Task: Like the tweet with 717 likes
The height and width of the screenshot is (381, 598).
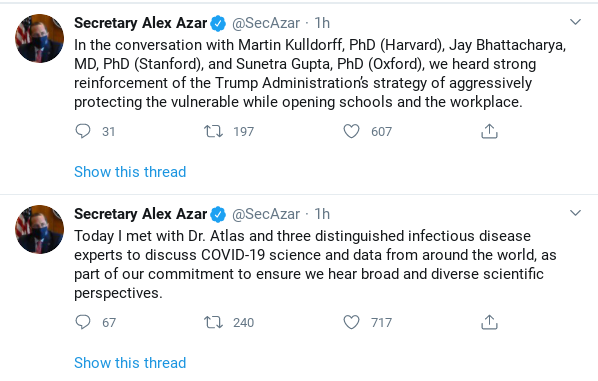Action: [351, 322]
